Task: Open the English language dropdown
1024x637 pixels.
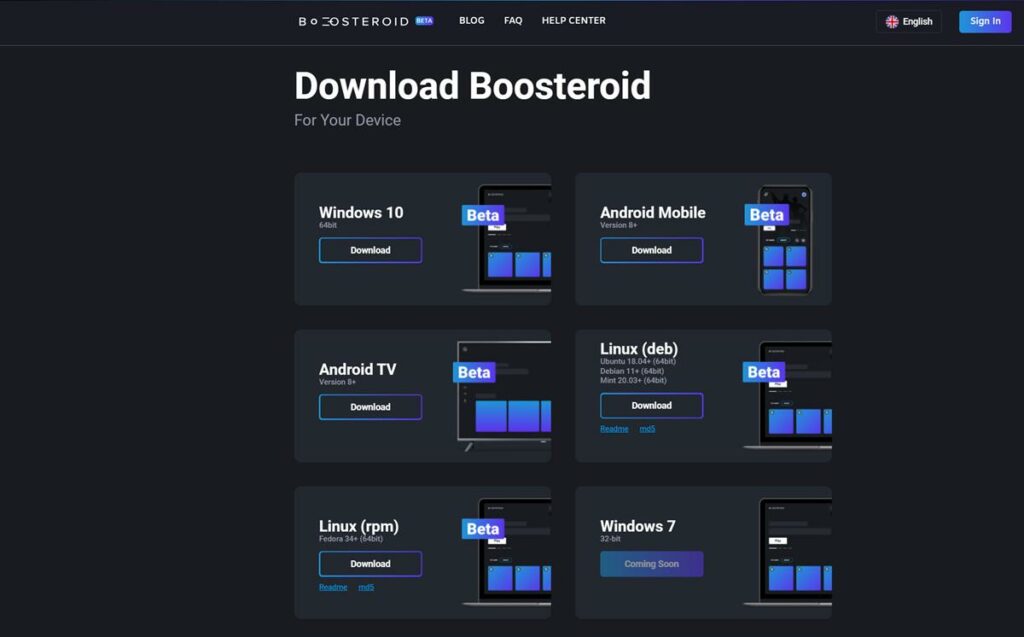Action: (909, 21)
